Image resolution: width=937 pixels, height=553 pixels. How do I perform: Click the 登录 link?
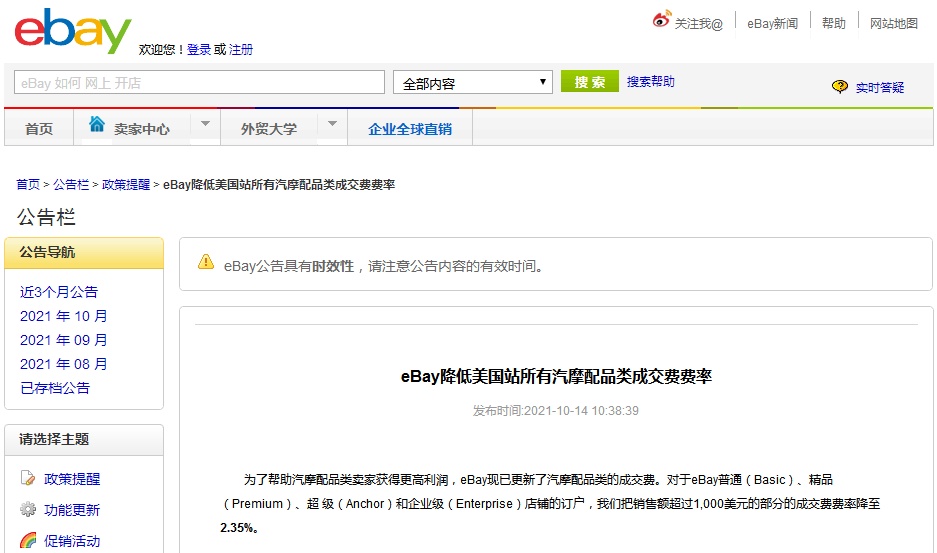pyautogui.click(x=199, y=50)
